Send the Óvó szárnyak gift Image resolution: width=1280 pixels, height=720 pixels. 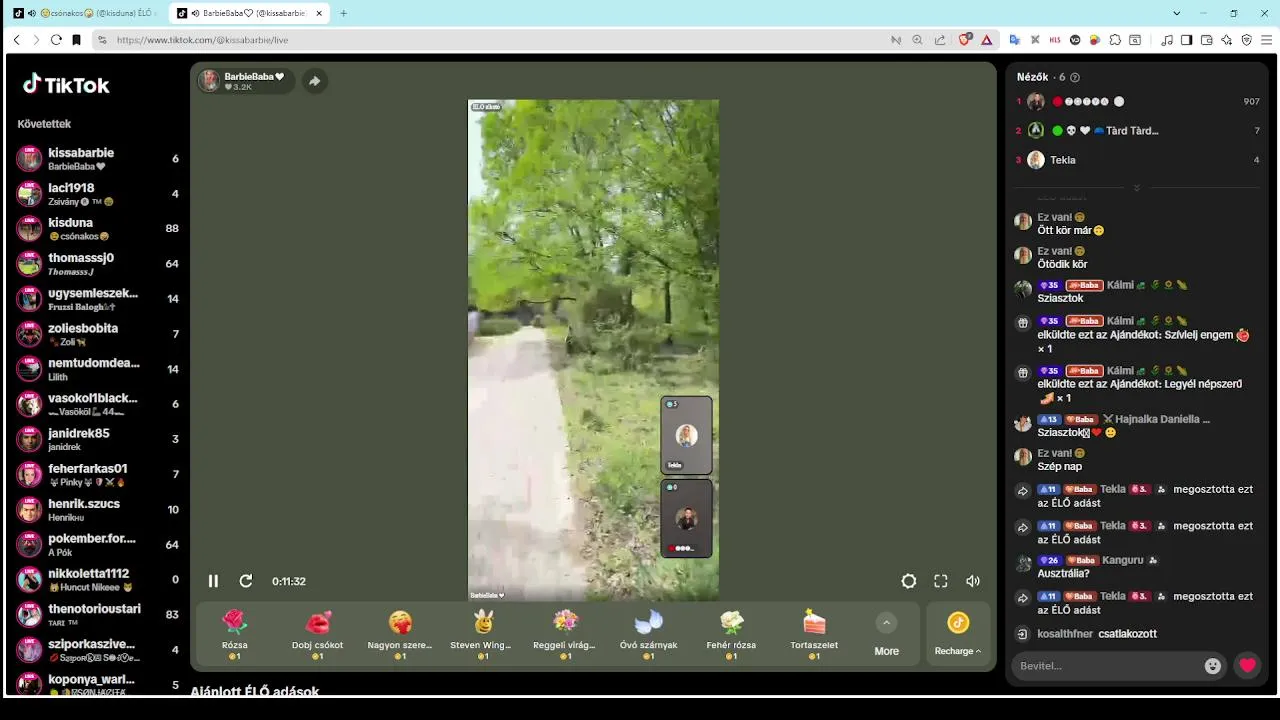[x=649, y=635]
